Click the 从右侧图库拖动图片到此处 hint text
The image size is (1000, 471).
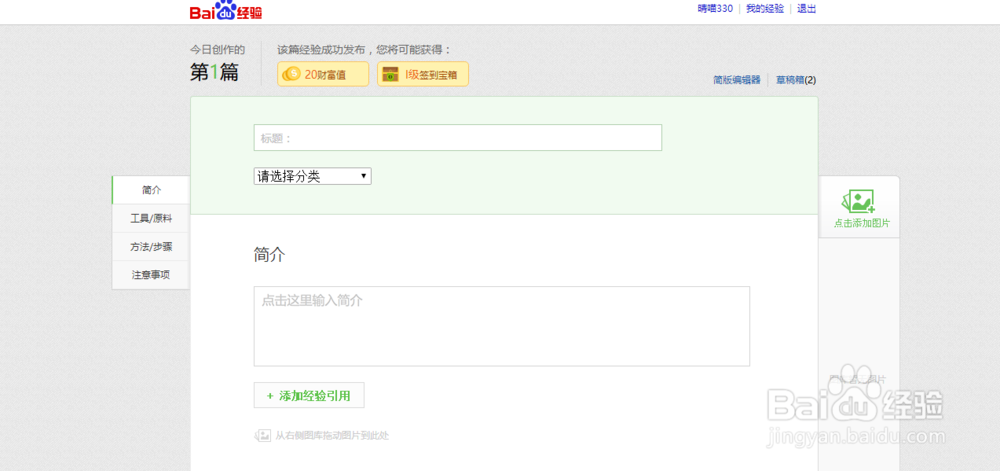(332, 436)
